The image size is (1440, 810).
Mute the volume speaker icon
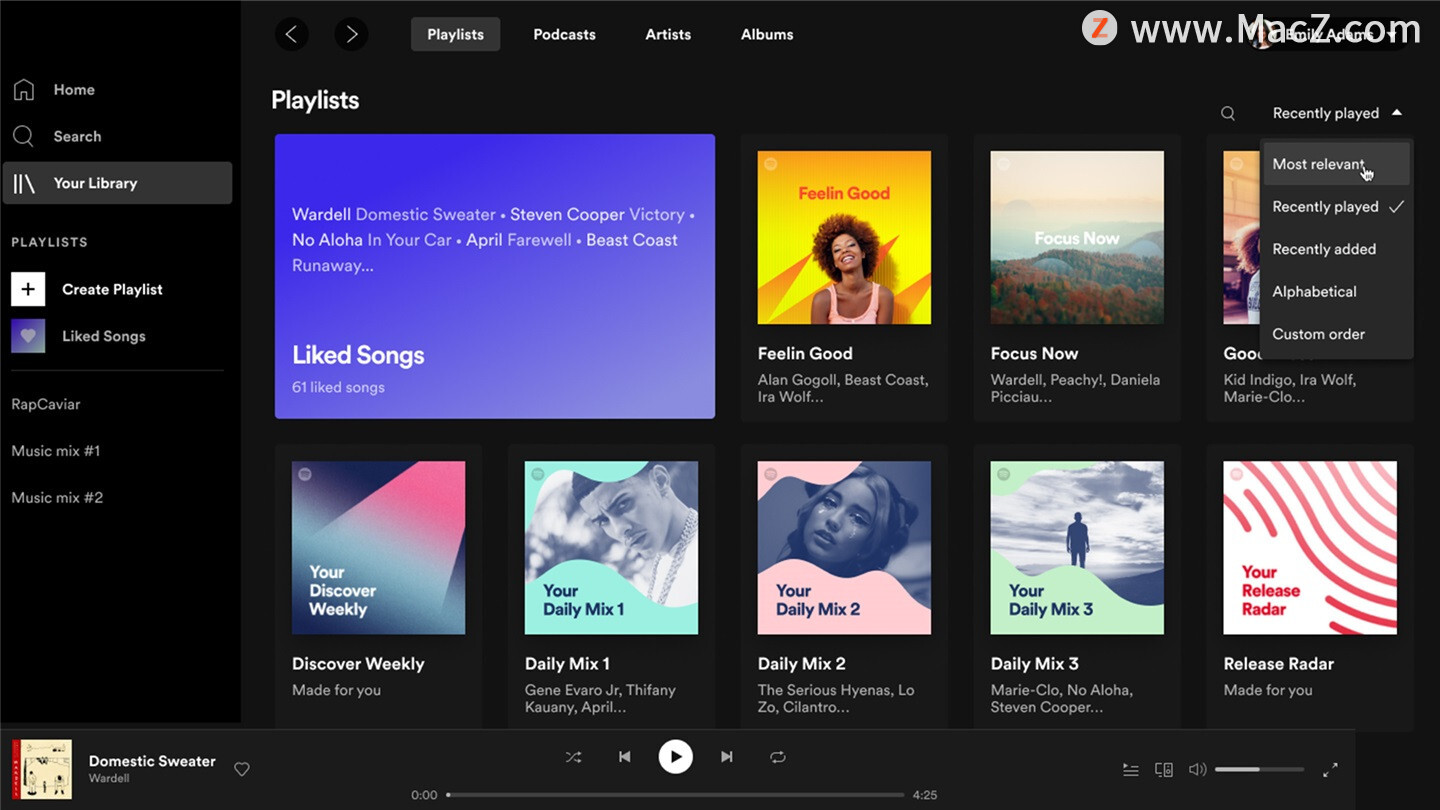click(1197, 770)
